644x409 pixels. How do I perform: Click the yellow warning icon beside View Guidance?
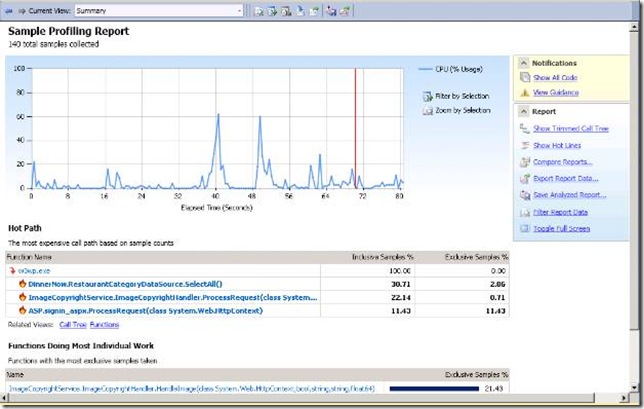(x=525, y=92)
